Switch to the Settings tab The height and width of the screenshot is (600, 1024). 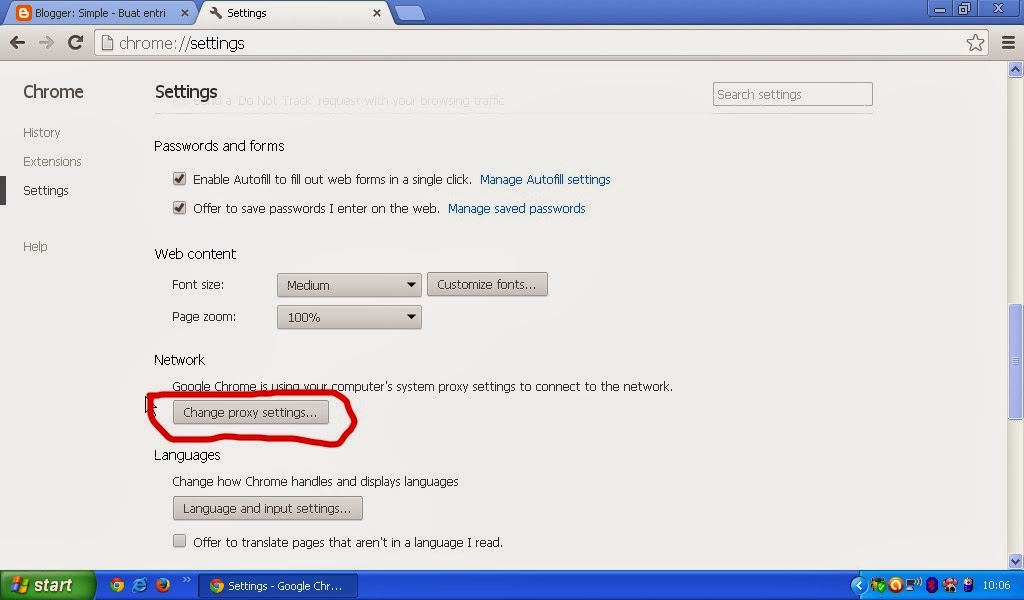[296, 13]
